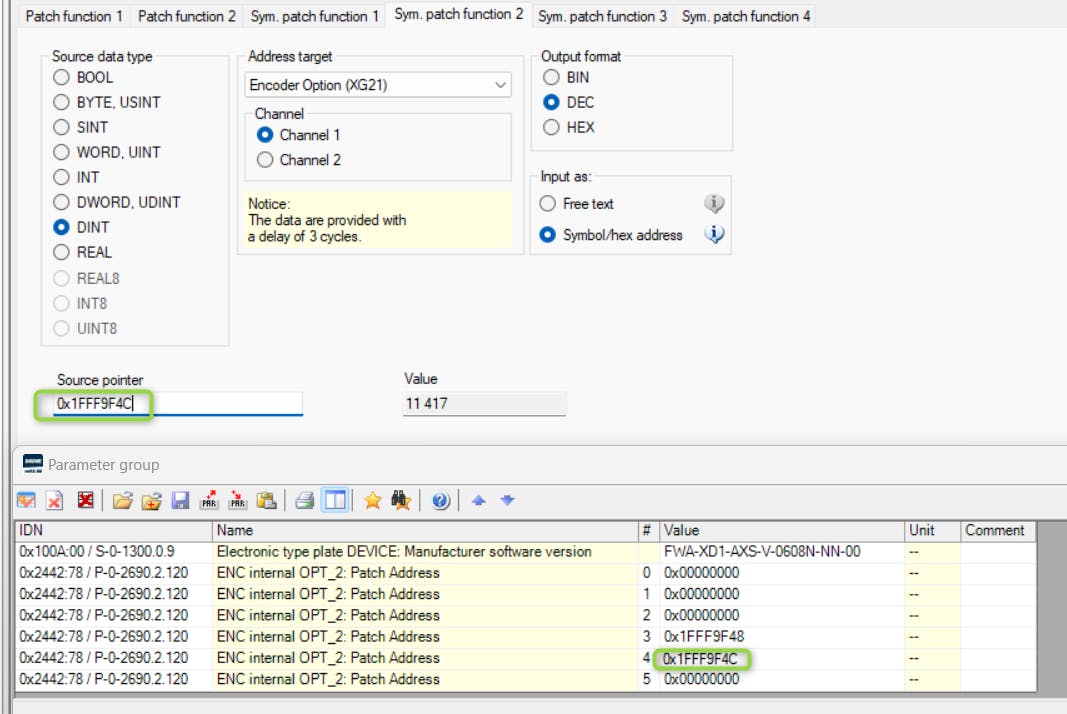
Task: Click the blue down arrow icon
Action: (507, 501)
